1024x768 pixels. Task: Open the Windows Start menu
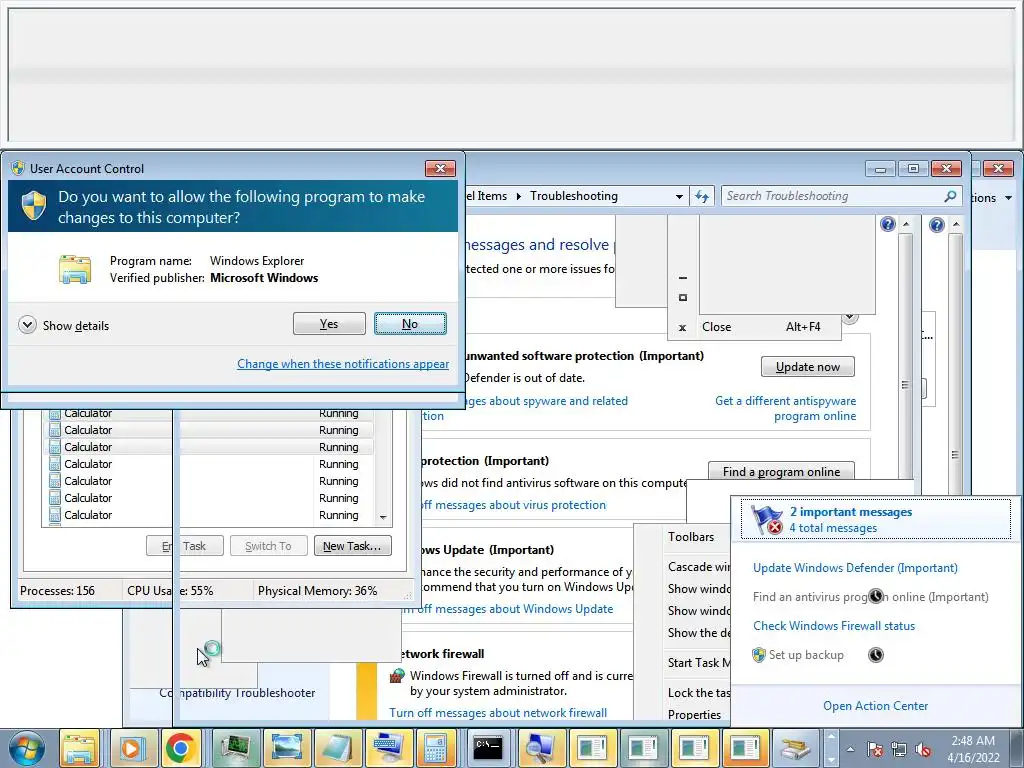24,748
